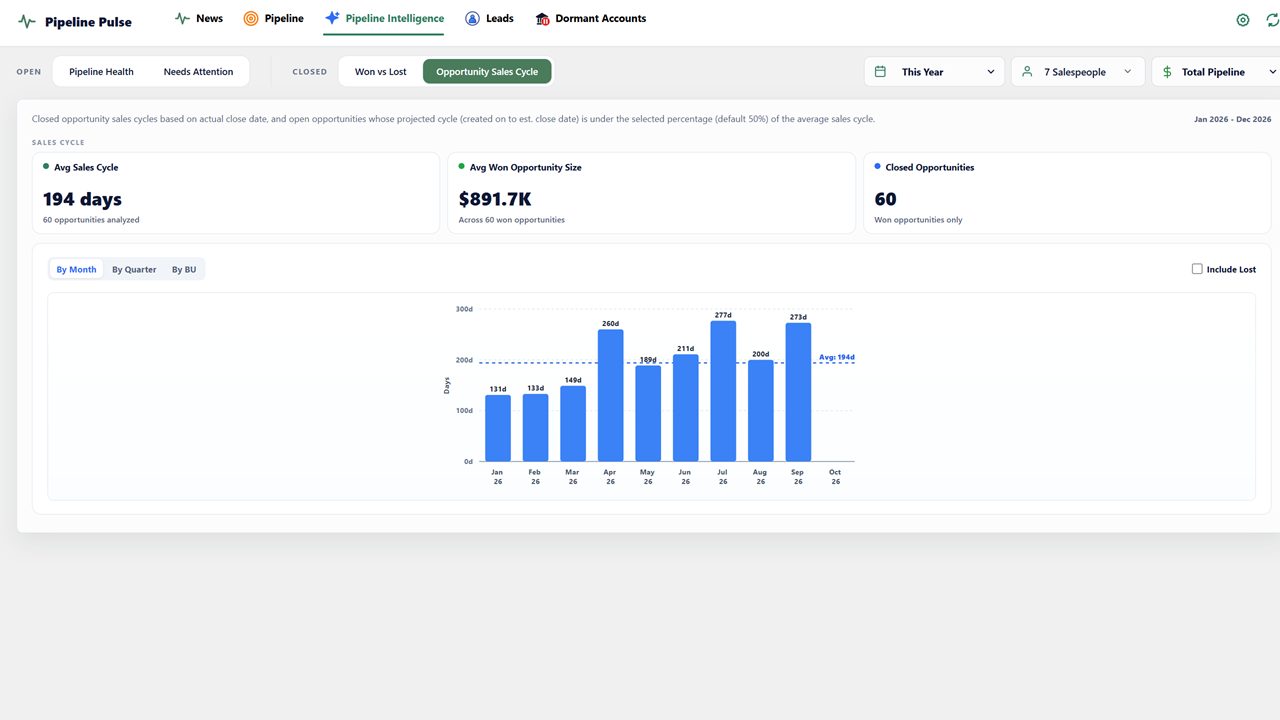Viewport: 1280px width, 720px height.
Task: Click the Closed Opportunities card
Action: (x=1067, y=193)
